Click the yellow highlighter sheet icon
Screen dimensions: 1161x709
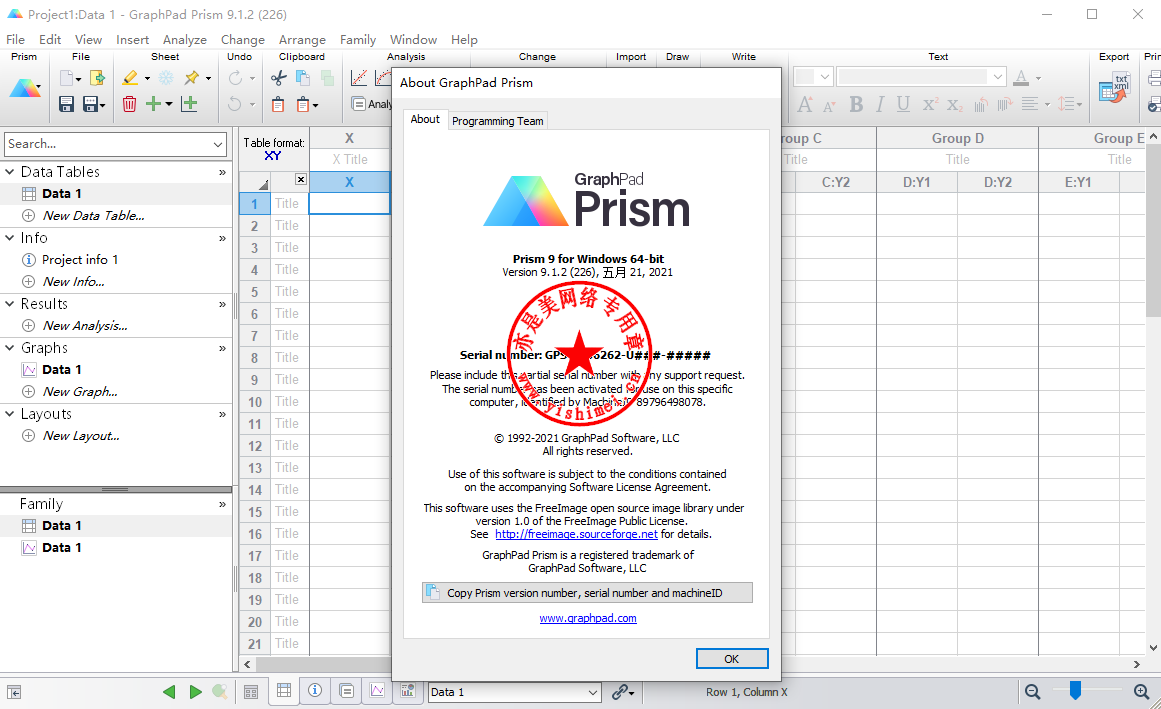tap(130, 78)
